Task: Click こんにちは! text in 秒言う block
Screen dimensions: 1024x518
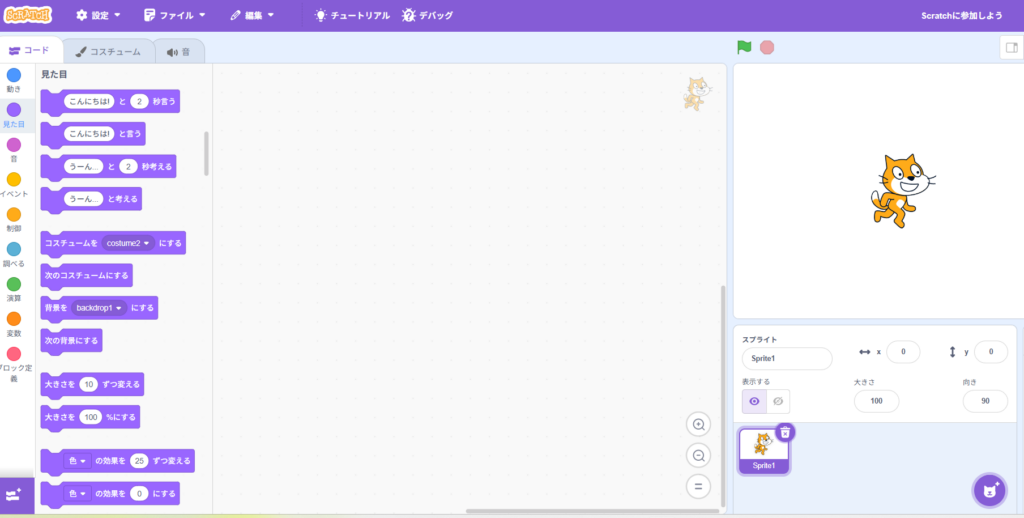Action: point(89,101)
